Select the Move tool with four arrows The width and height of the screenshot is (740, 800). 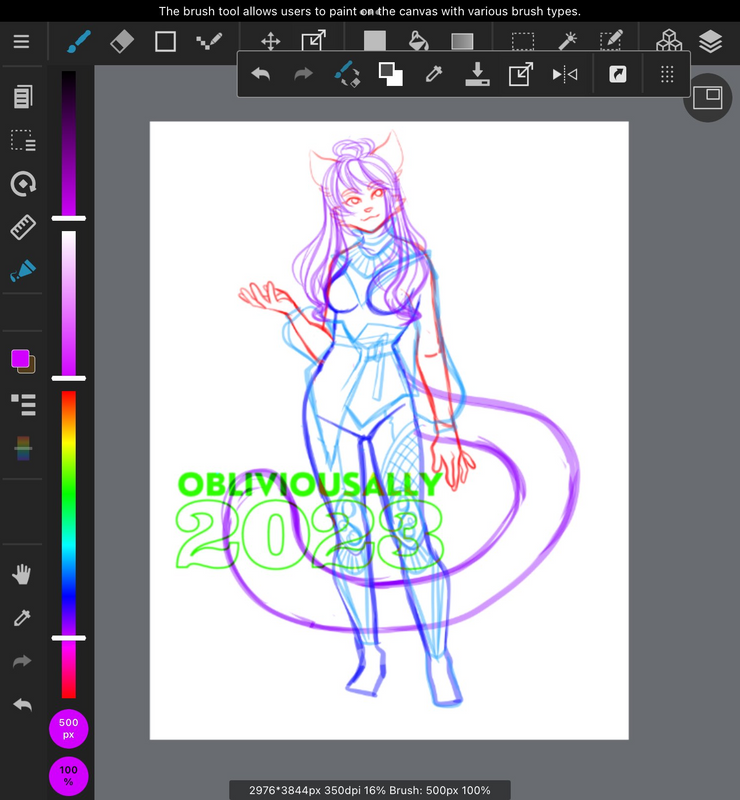270,41
